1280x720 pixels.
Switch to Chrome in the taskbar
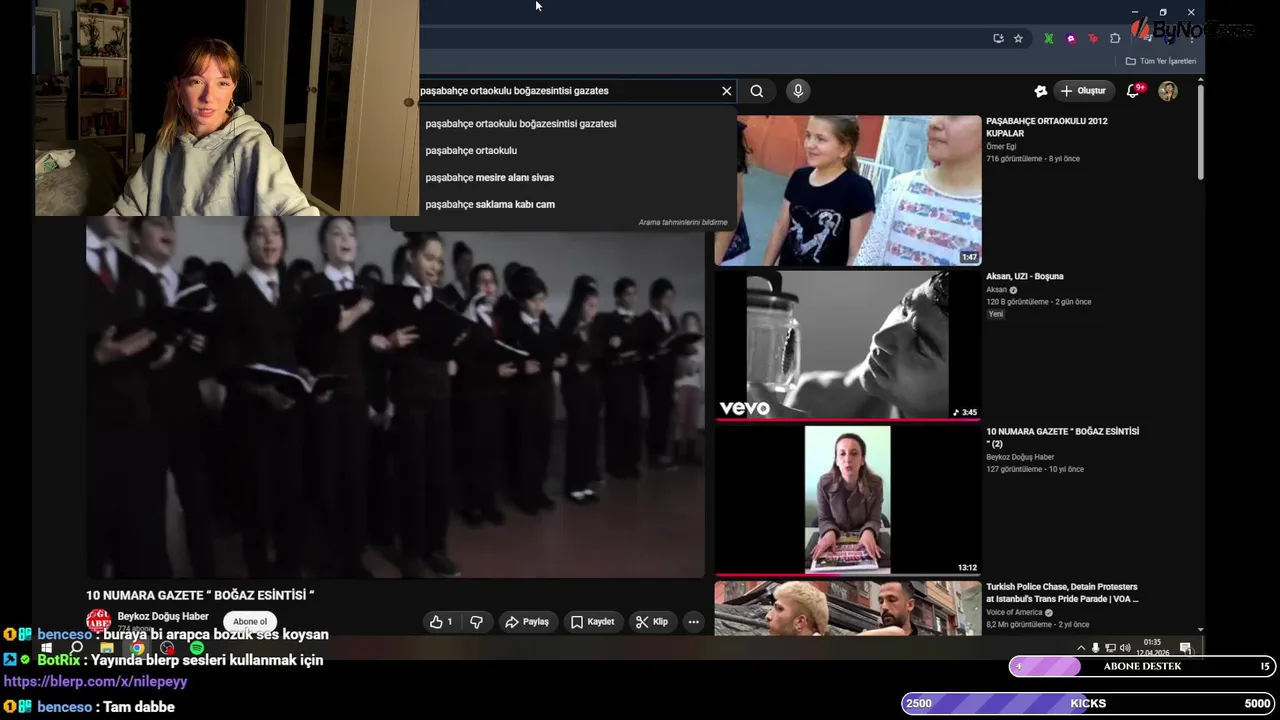(x=137, y=648)
